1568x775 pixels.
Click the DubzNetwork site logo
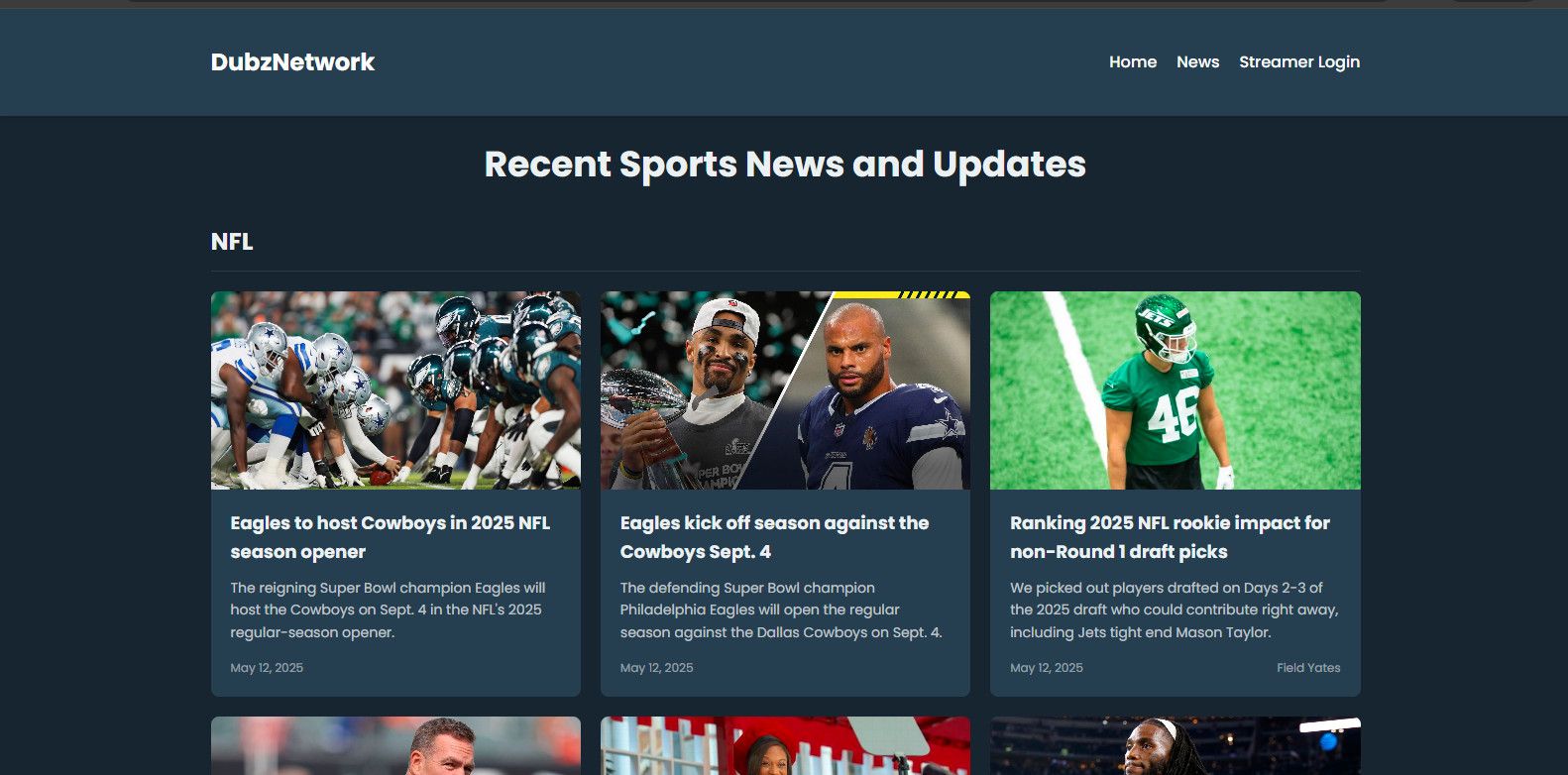point(292,62)
